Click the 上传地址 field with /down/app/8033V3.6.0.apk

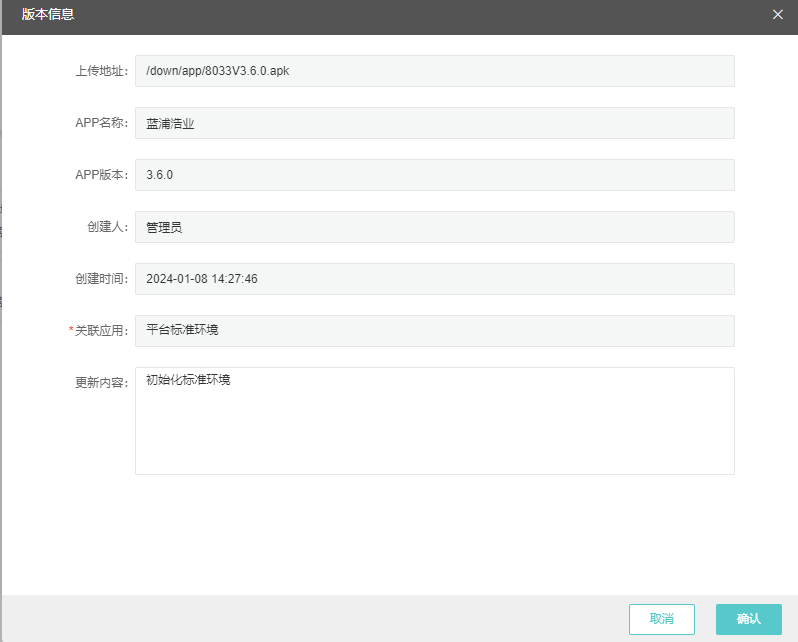pos(435,71)
